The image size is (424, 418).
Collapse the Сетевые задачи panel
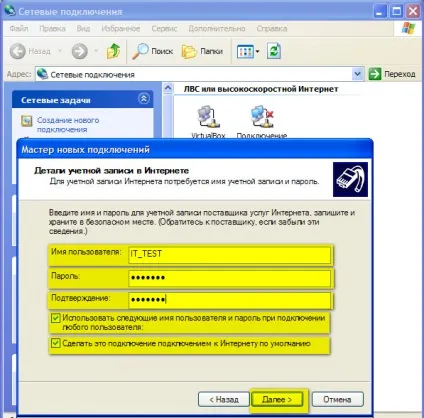click(144, 99)
